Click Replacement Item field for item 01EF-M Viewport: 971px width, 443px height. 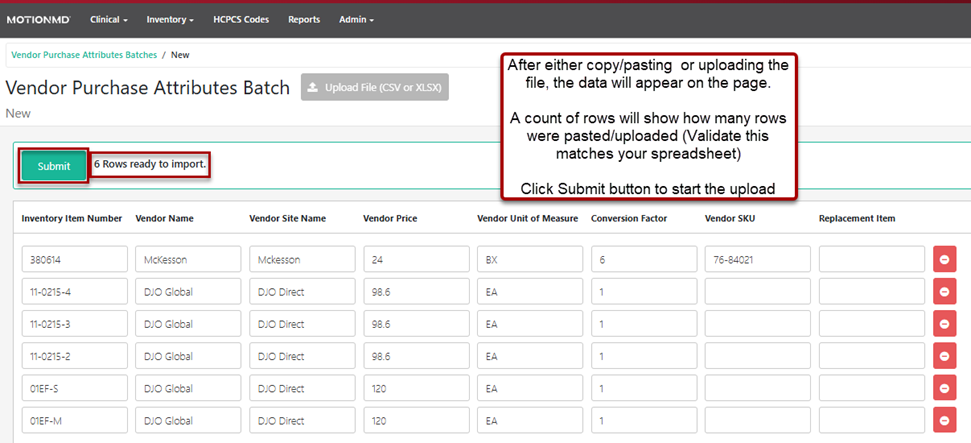point(872,421)
